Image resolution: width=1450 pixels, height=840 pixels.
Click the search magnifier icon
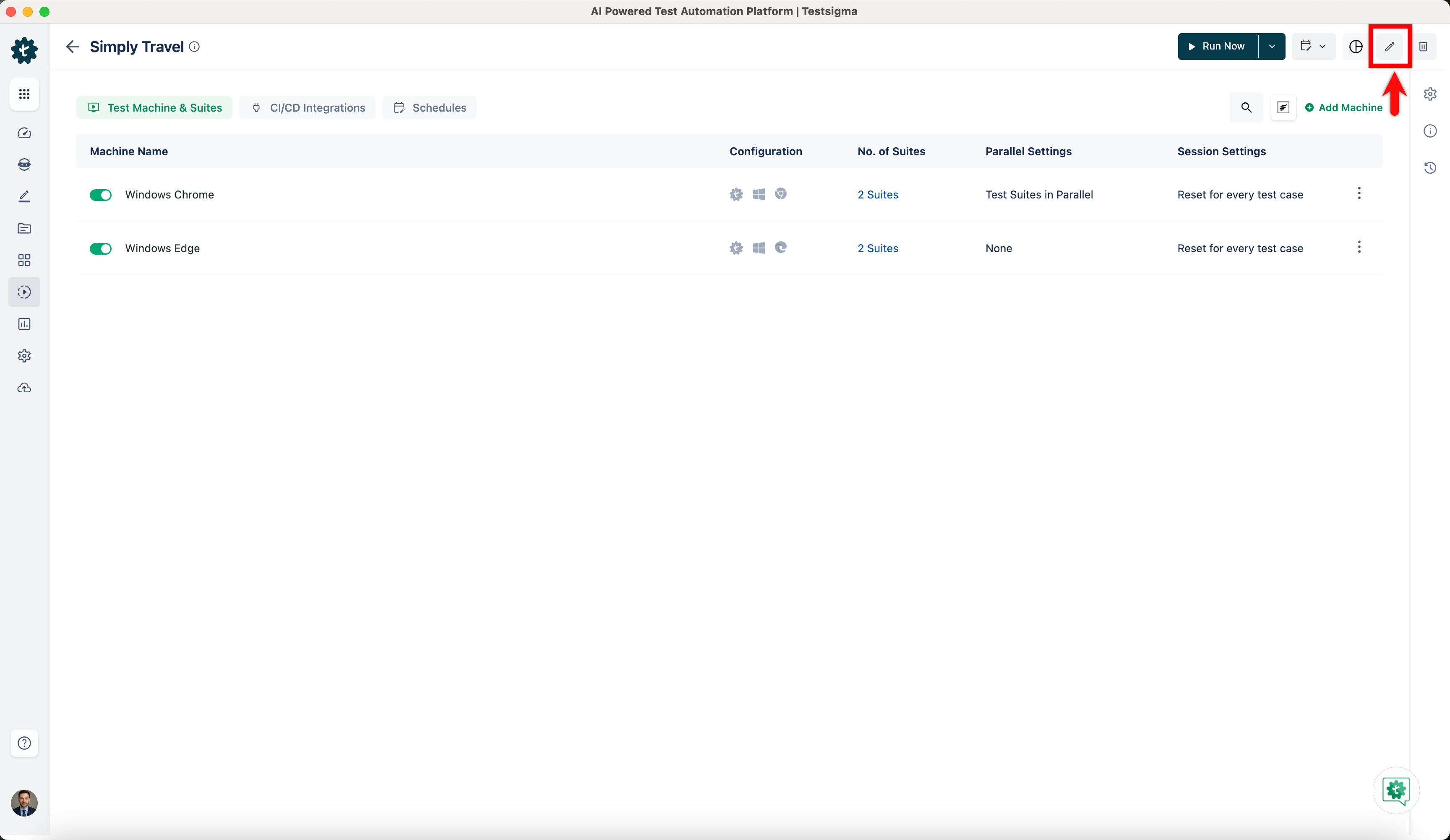tap(1247, 107)
